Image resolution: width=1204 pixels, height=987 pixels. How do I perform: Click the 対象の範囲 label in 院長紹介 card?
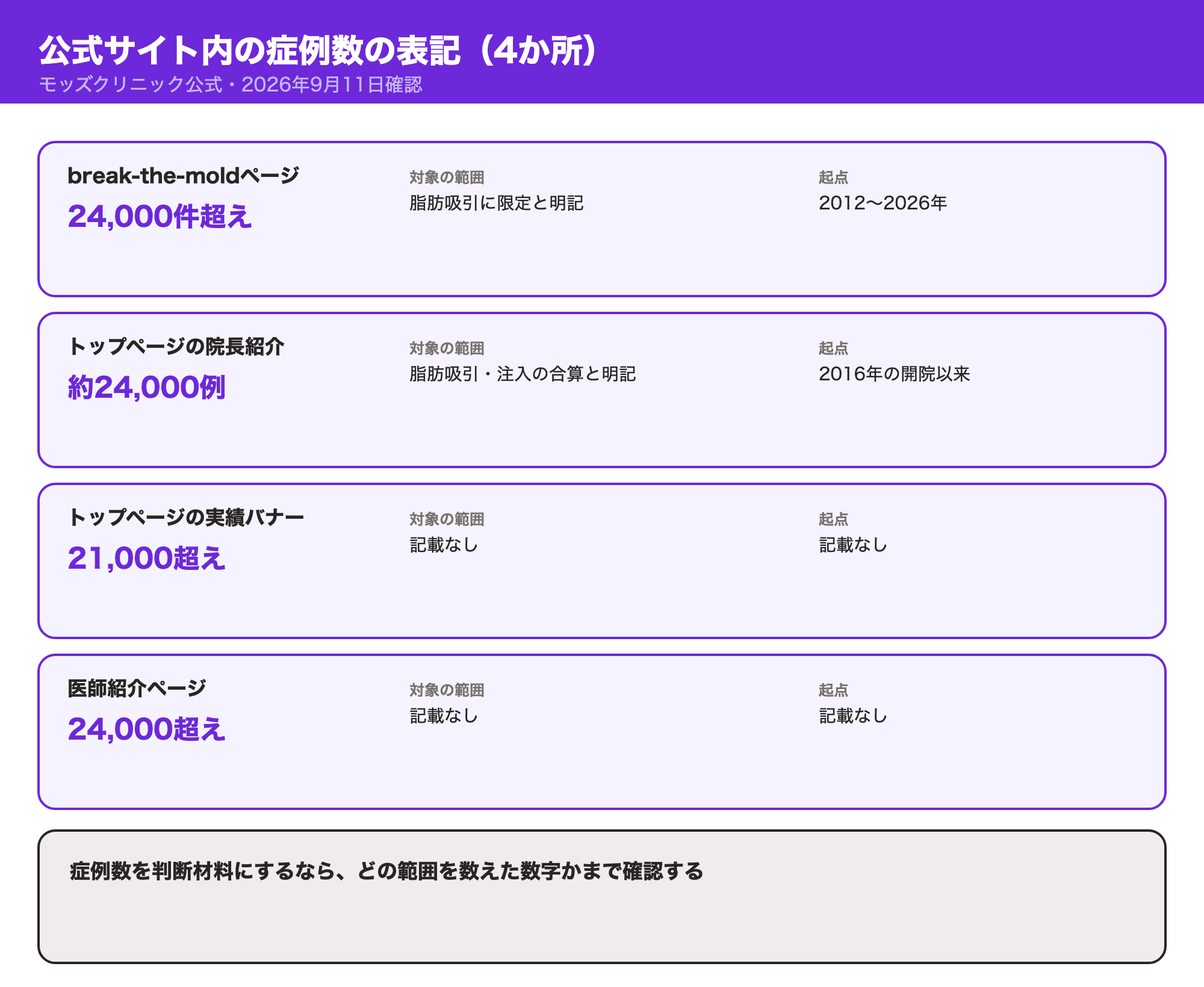click(447, 348)
